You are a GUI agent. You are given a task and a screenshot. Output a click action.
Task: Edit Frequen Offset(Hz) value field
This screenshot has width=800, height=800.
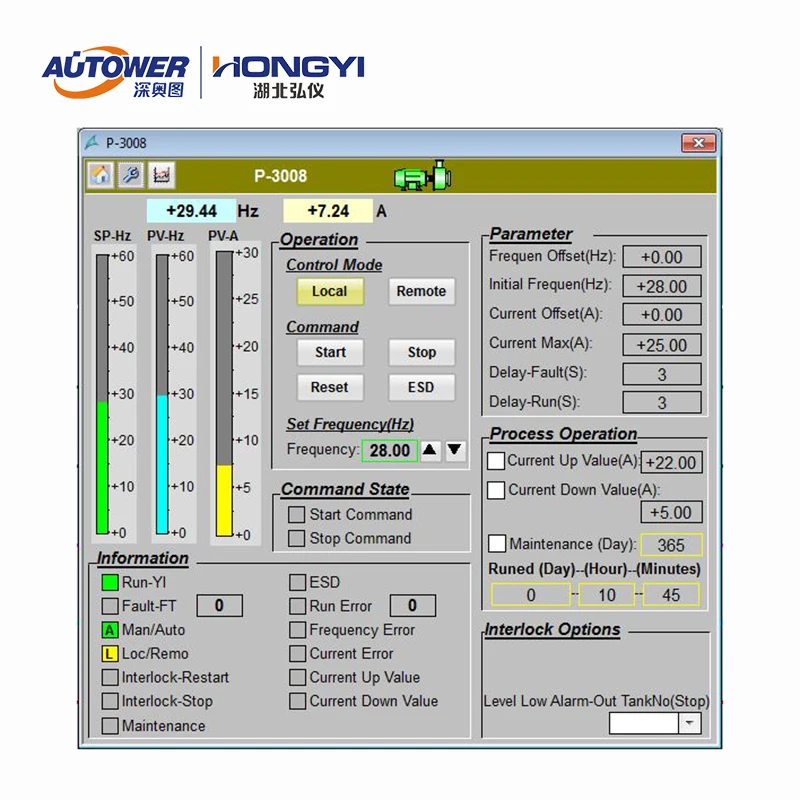point(662,257)
